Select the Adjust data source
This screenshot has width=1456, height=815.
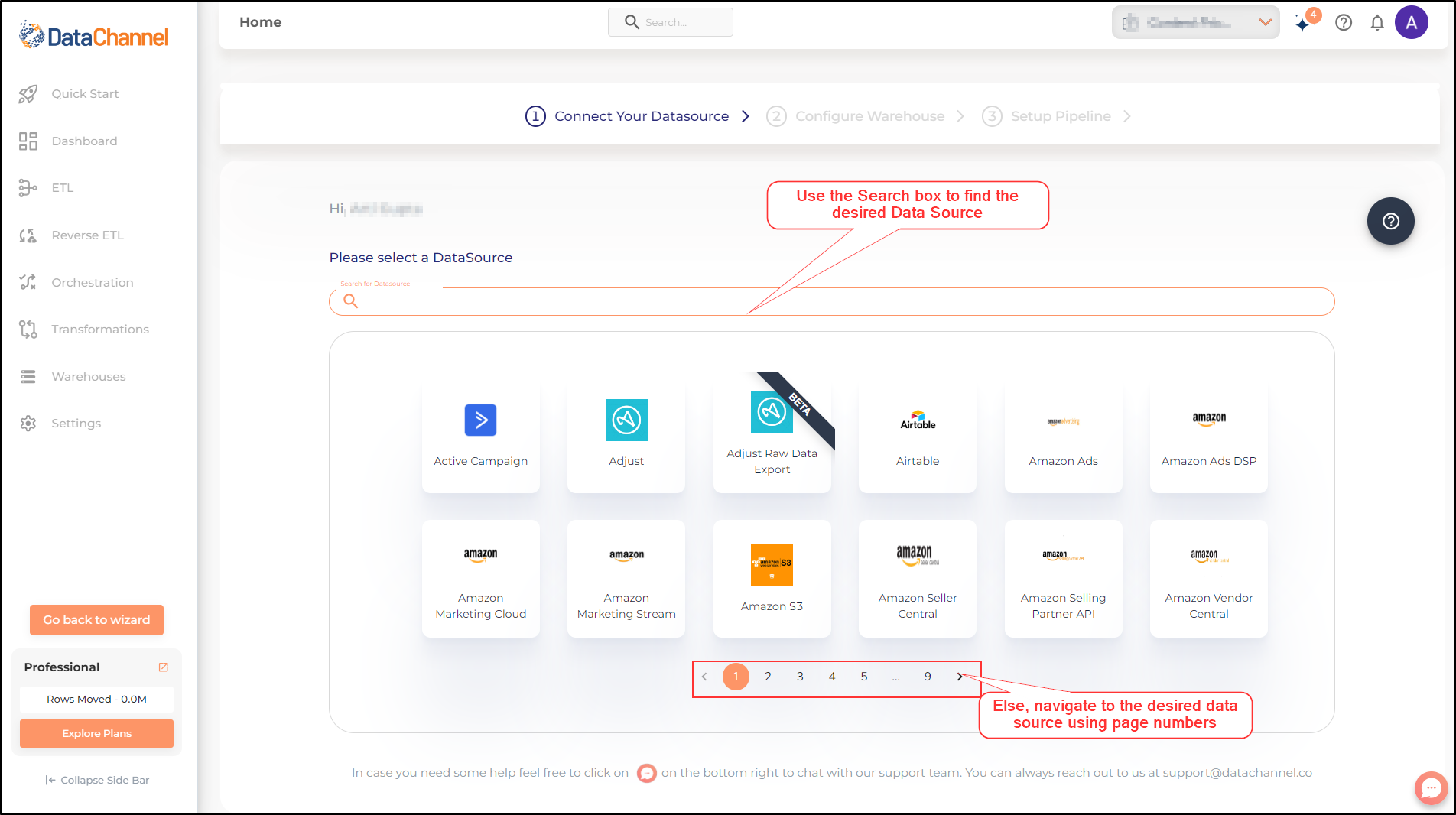[626, 434]
